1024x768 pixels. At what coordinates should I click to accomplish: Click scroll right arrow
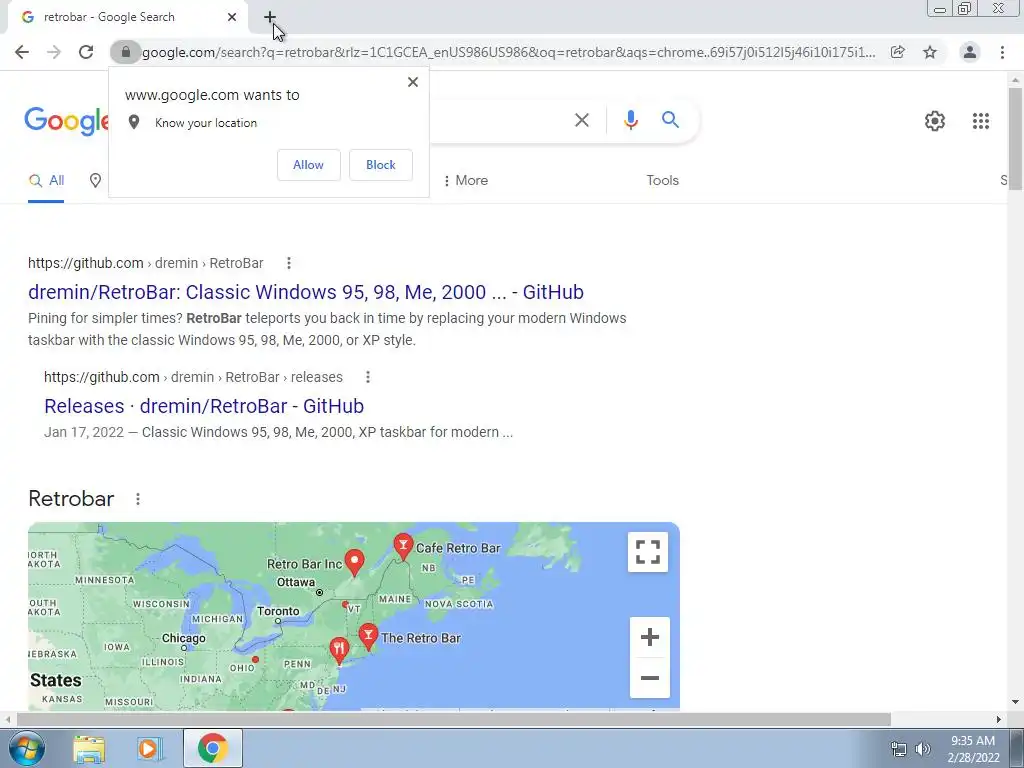click(x=999, y=719)
